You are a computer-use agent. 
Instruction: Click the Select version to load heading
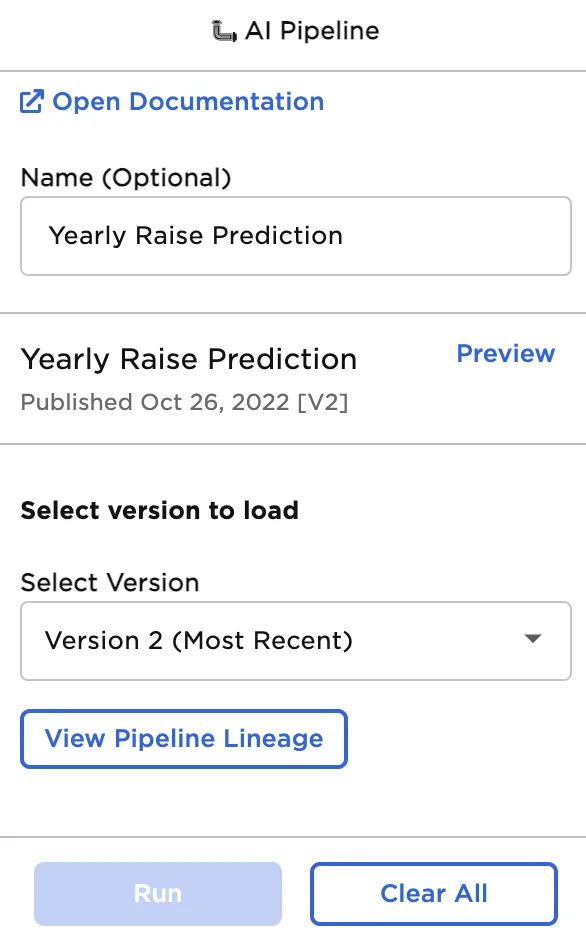159,510
